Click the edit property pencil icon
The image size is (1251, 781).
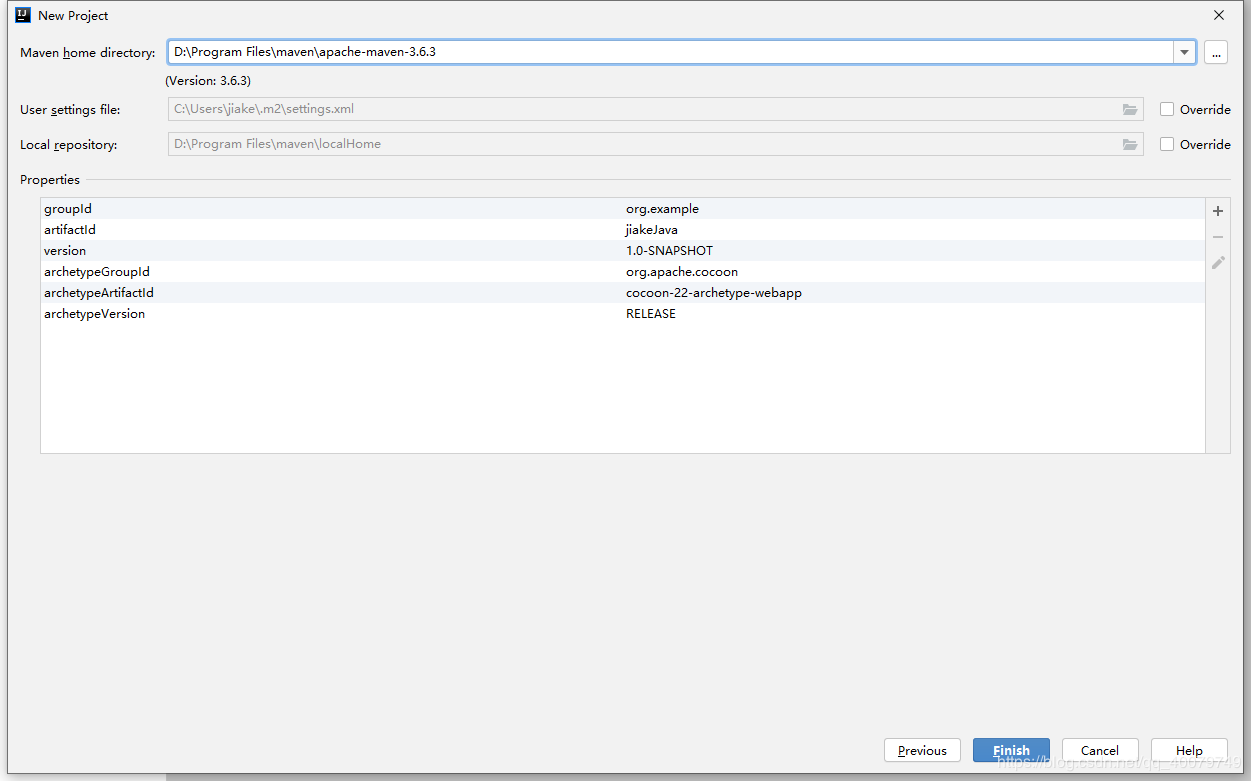(1218, 263)
